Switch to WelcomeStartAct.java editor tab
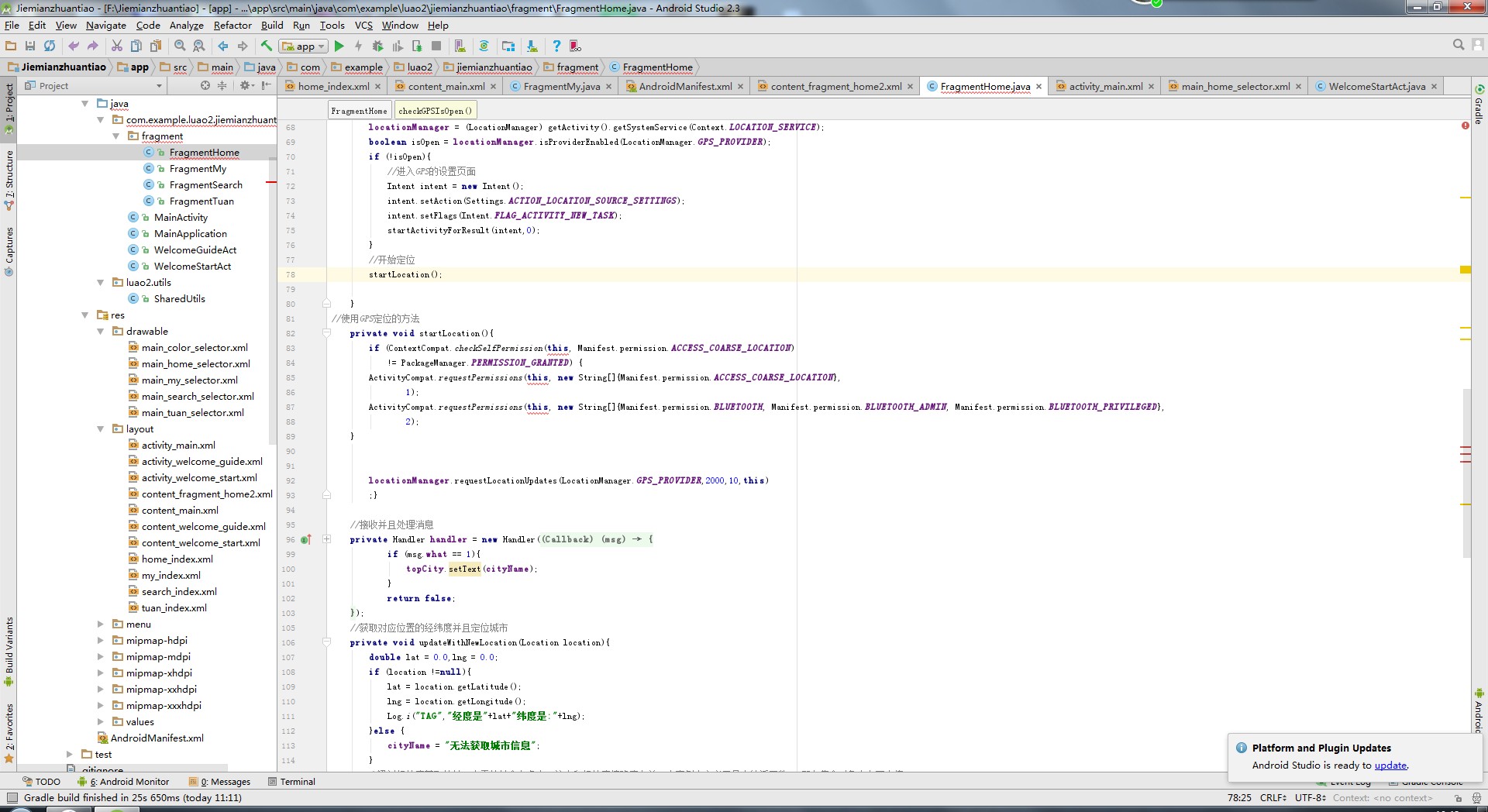The height and width of the screenshot is (812, 1488). [x=1376, y=86]
